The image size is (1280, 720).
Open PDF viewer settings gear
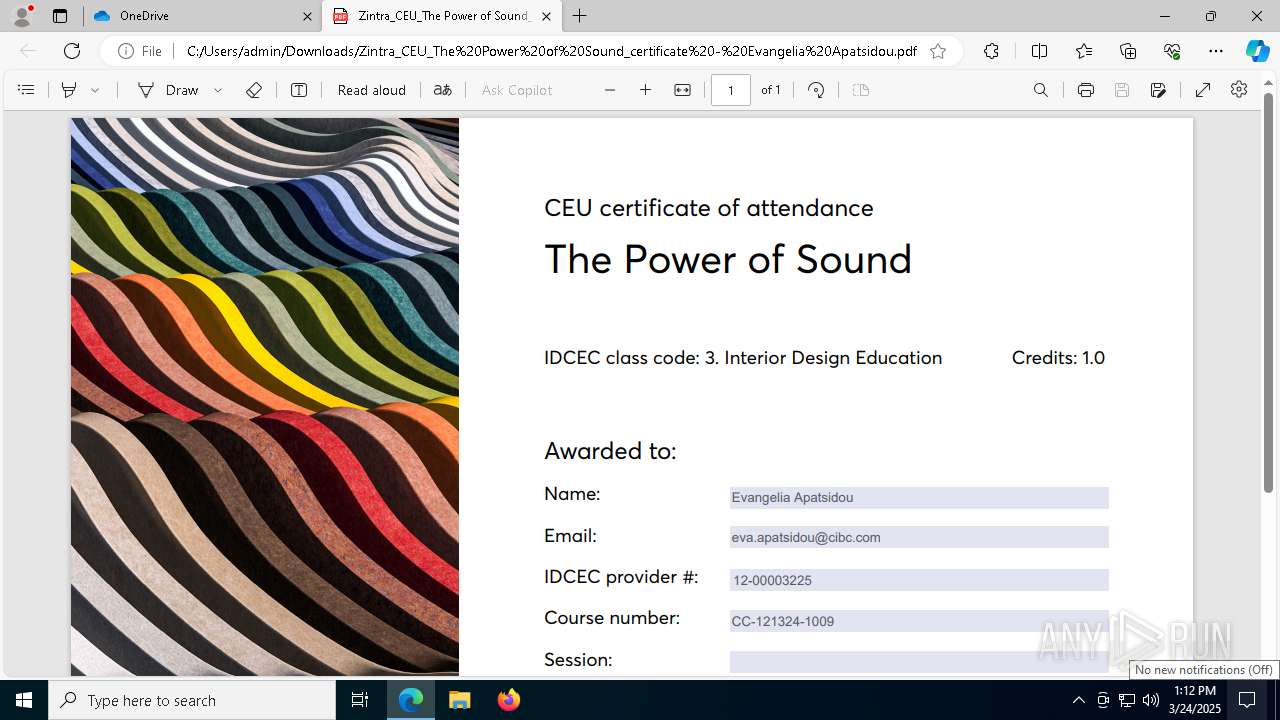click(x=1239, y=90)
